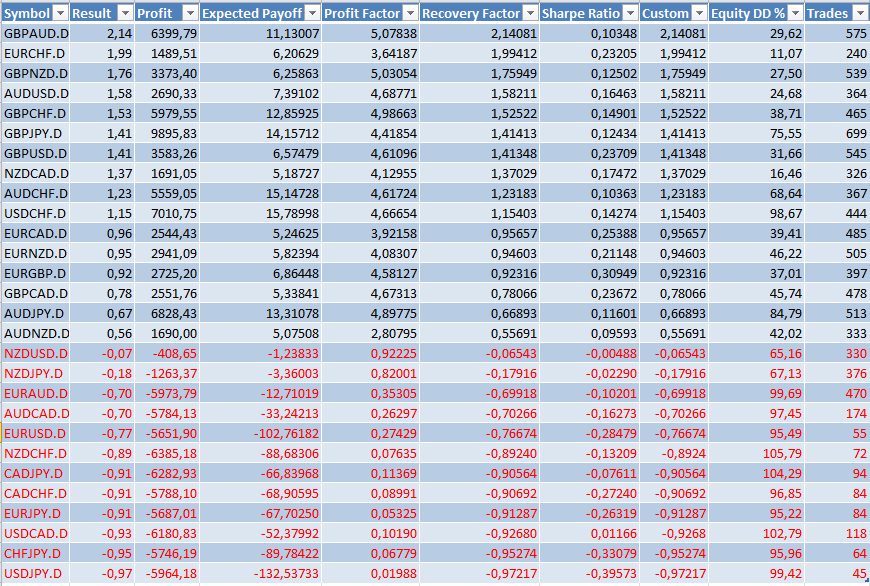The width and height of the screenshot is (870, 586).
Task: Click profit factor value 5,07838
Action: 393,33
